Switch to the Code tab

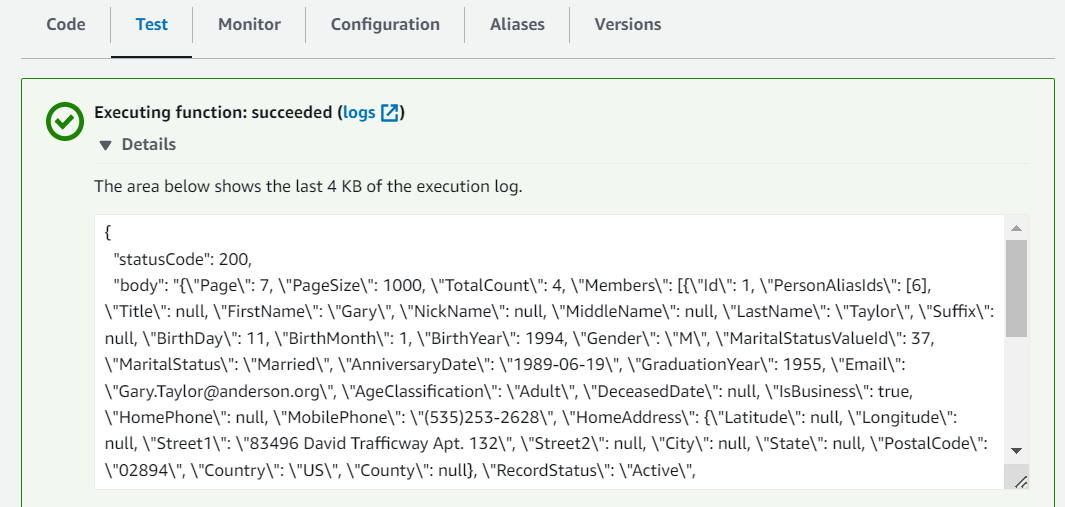tap(66, 24)
